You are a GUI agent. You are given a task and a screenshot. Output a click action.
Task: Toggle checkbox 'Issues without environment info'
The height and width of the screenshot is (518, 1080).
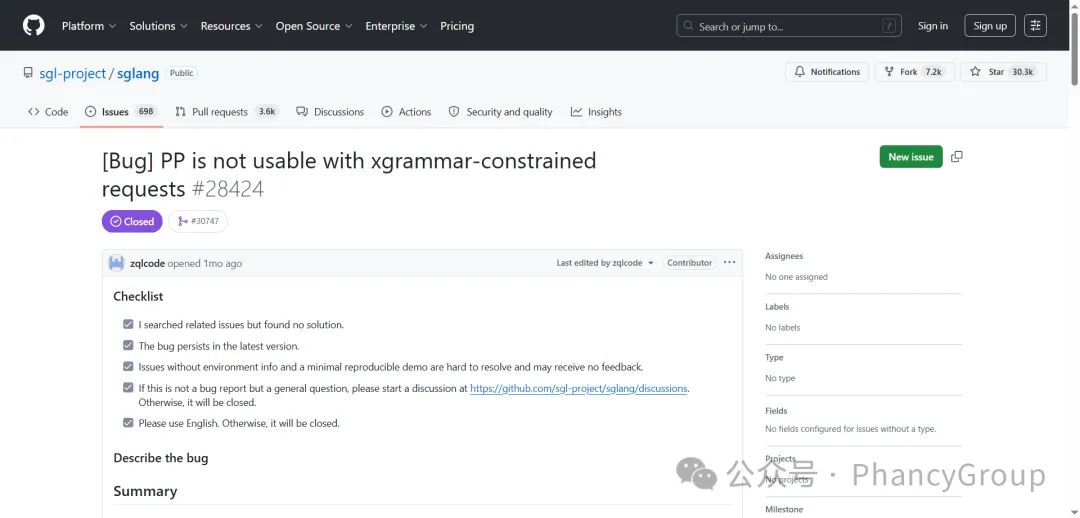coord(128,366)
